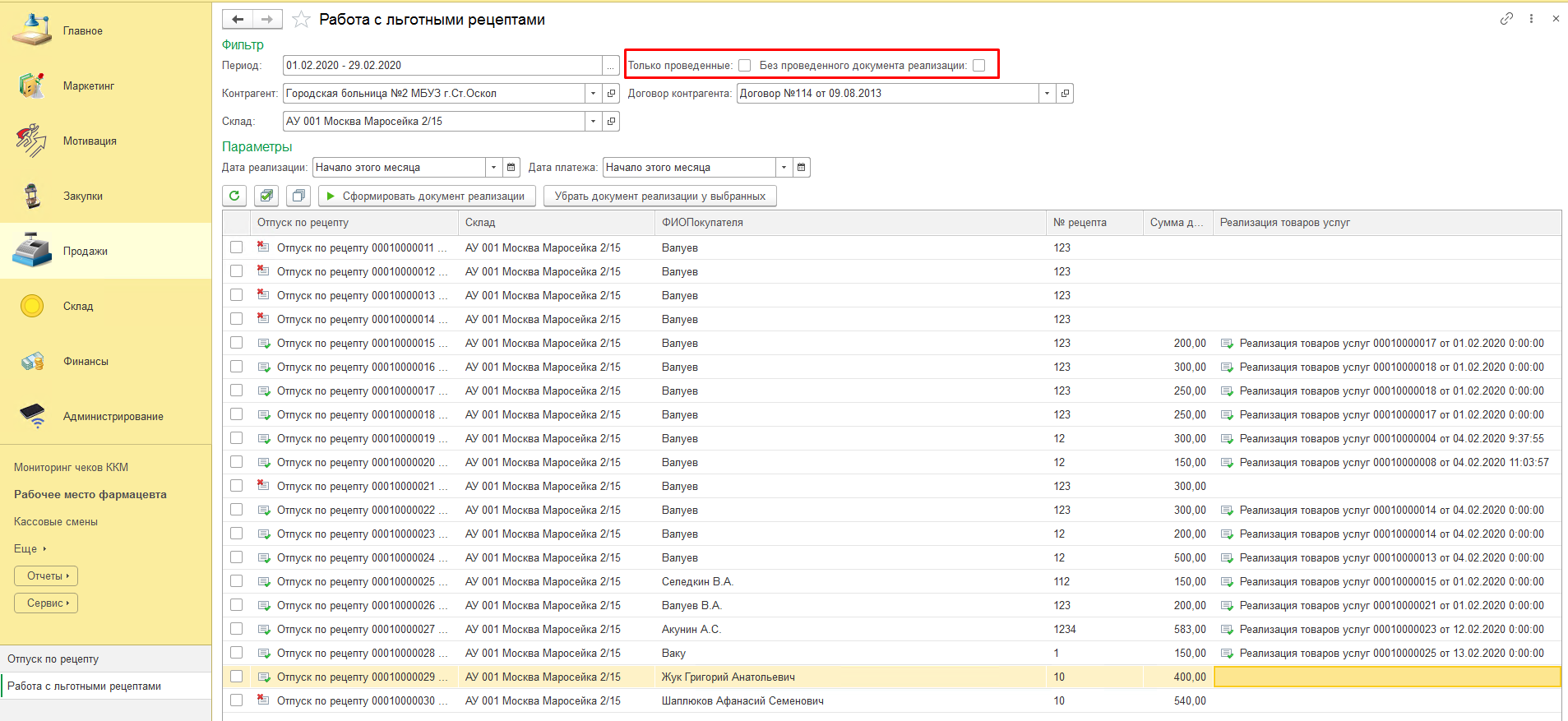The height and width of the screenshot is (721, 1568).
Task: Click the back navigation arrow
Action: (238, 19)
